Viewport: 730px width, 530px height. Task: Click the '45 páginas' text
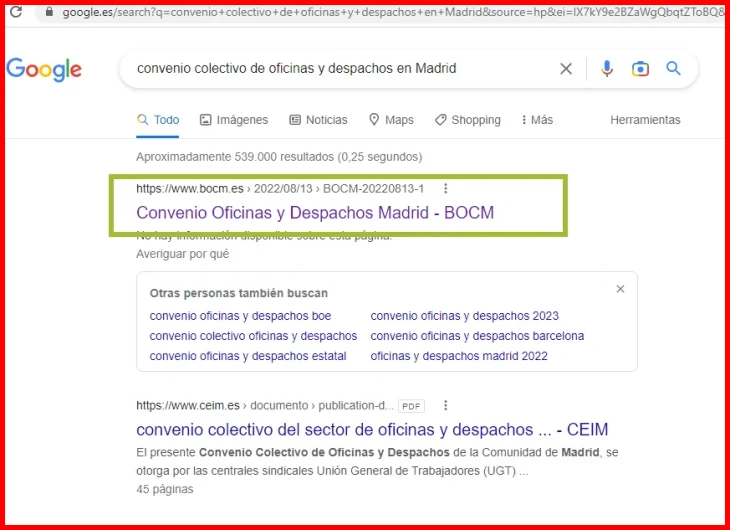(165, 489)
